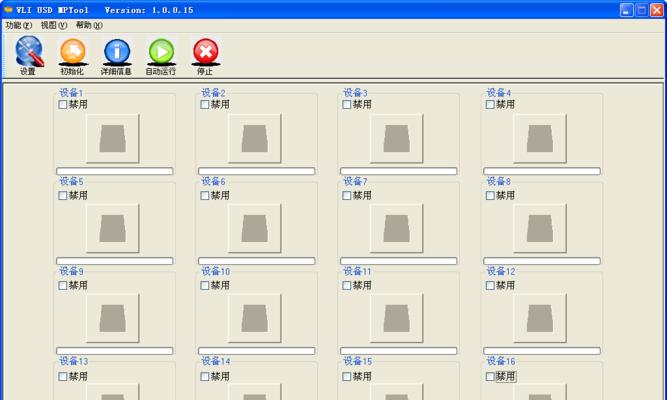The image size is (667, 400).
Task: Click the 设备5 progress bar
Action: pos(115,261)
